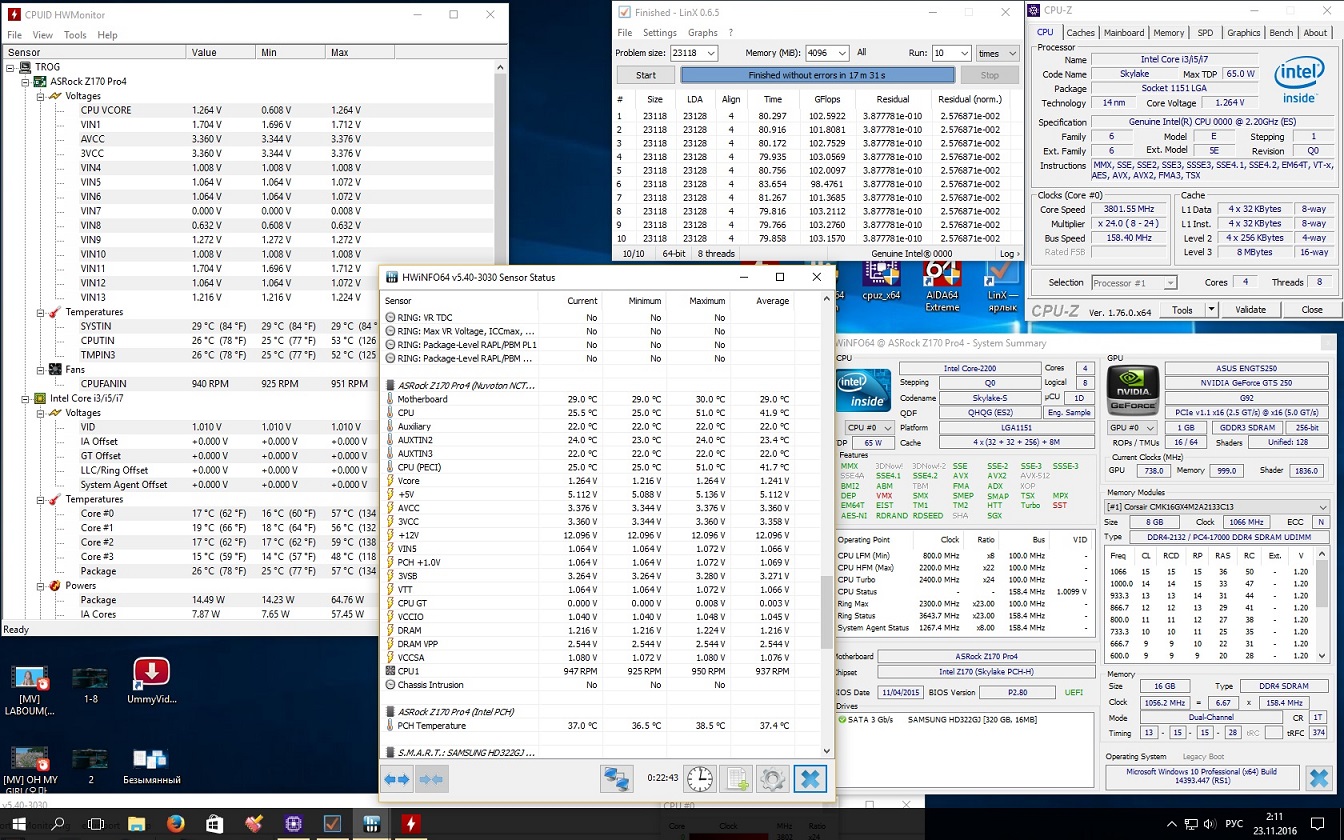Open Task View from the taskbar
This screenshot has width=1344, height=840.
pyautogui.click(x=96, y=824)
